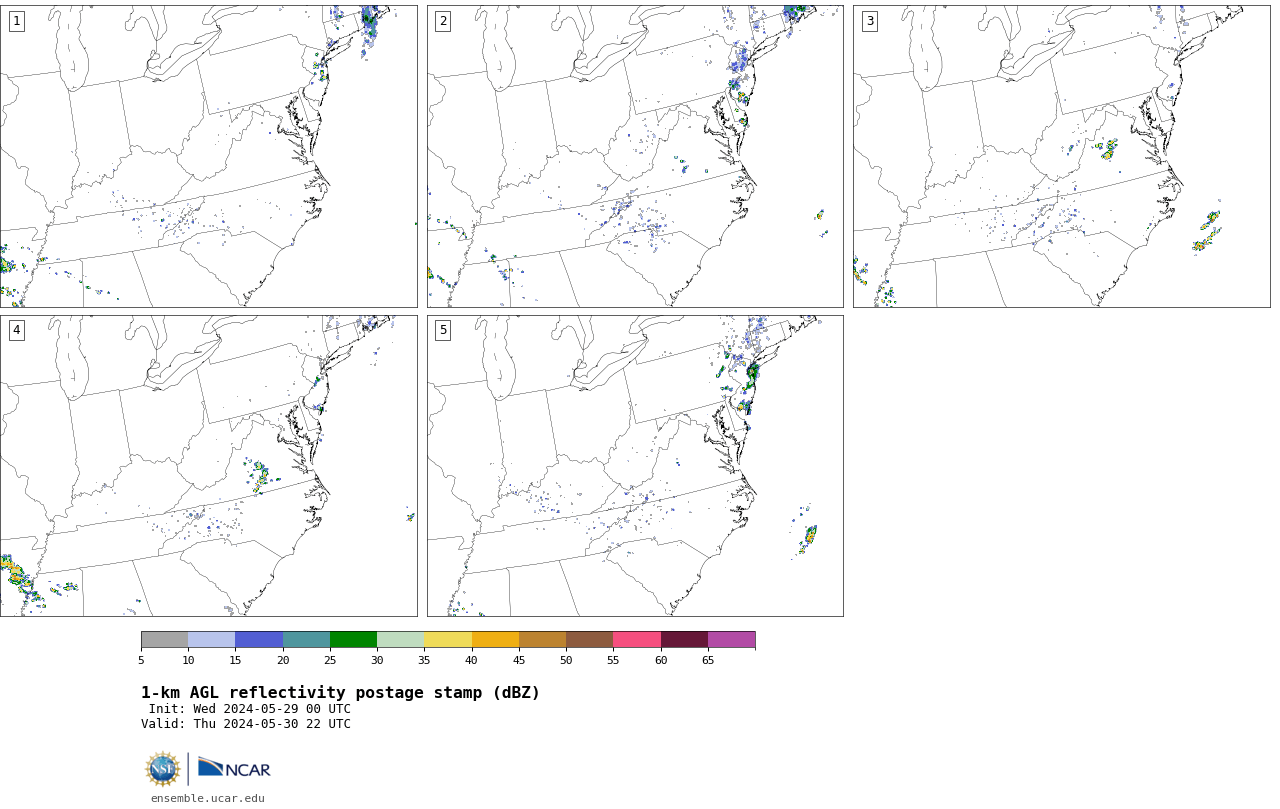The height and width of the screenshot is (809, 1280).
Task: Click the blue 15-20 dBZ swatch
Action: (259, 640)
